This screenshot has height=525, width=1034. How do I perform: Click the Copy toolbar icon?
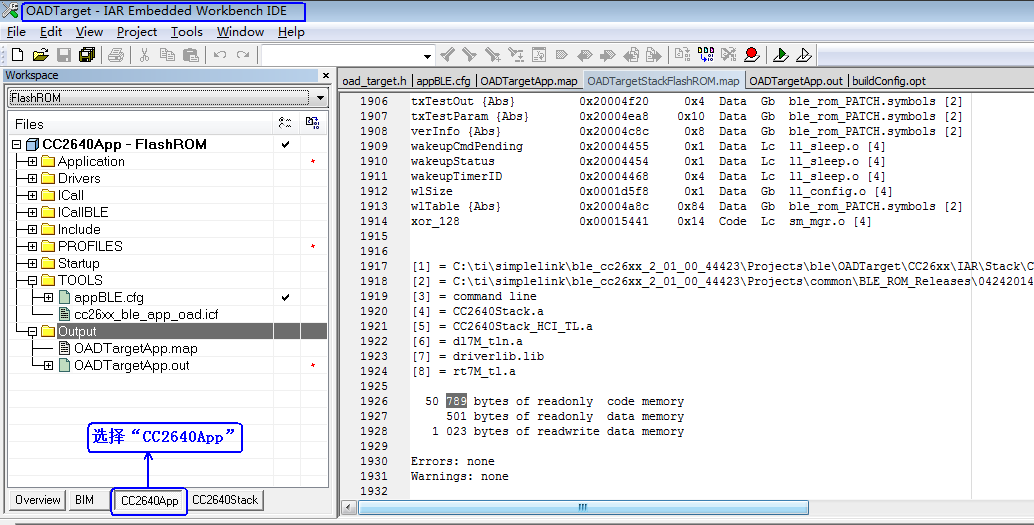(167, 55)
